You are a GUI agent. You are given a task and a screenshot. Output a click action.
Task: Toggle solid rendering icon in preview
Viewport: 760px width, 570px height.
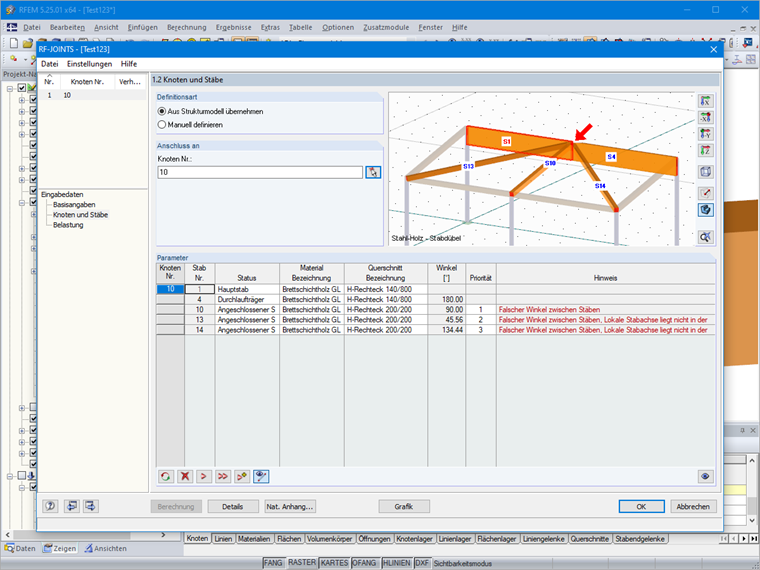[x=706, y=210]
